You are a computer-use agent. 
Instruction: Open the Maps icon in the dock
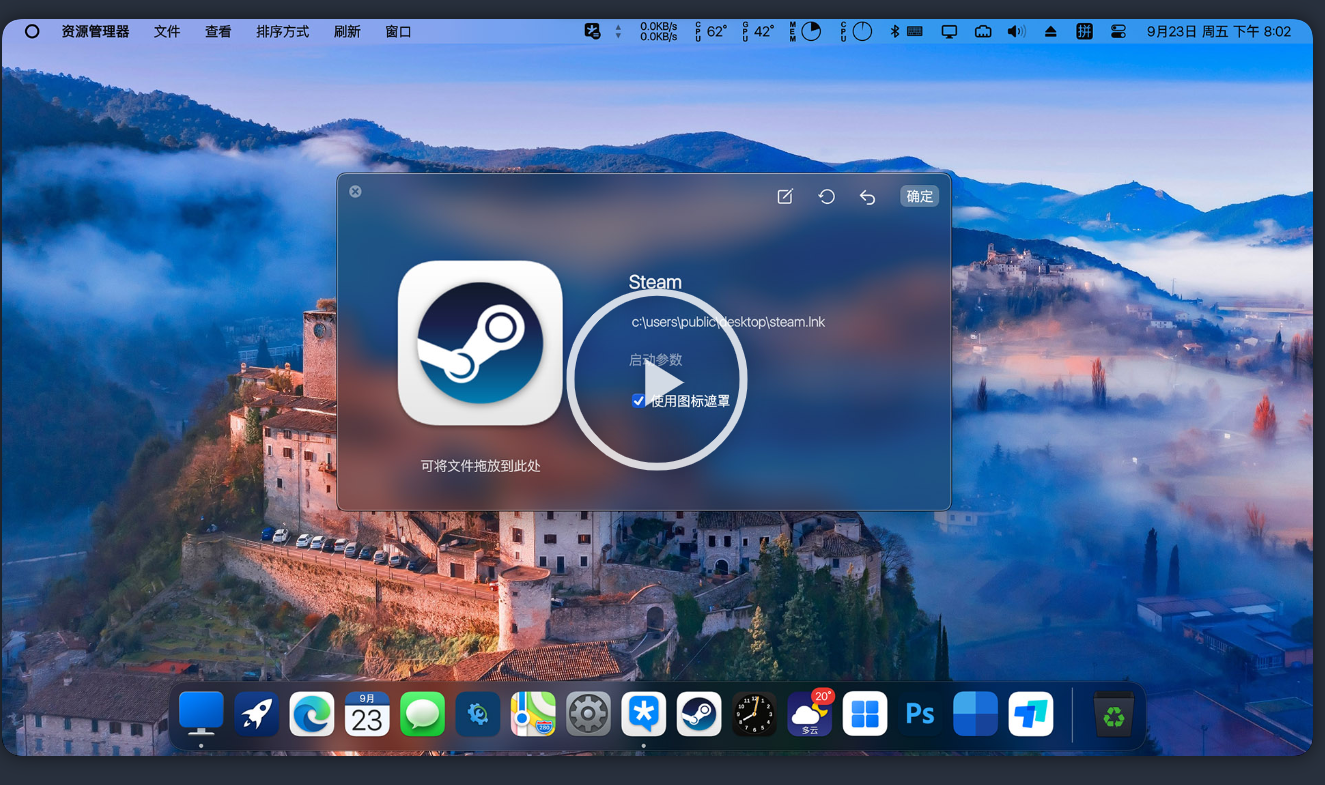point(533,715)
